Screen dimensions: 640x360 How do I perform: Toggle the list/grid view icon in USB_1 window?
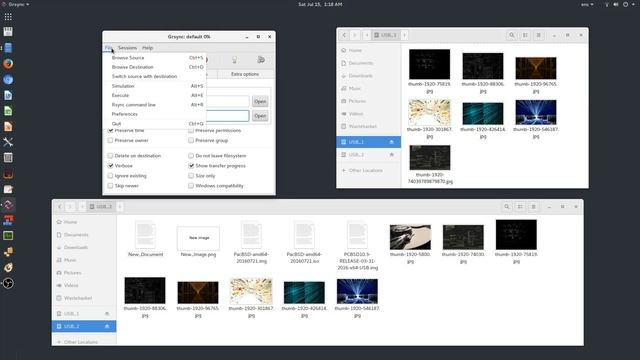coord(525,35)
